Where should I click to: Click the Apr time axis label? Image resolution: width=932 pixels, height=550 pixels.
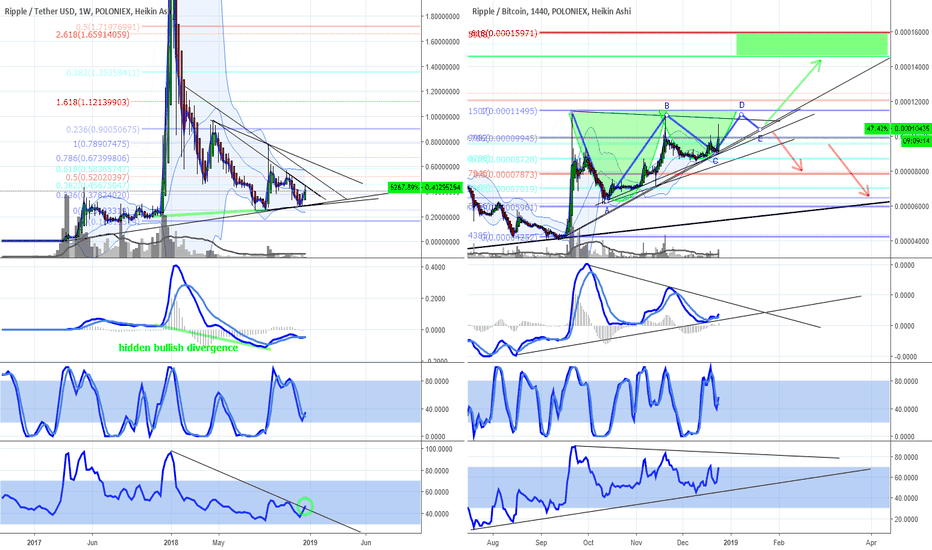pos(871,542)
